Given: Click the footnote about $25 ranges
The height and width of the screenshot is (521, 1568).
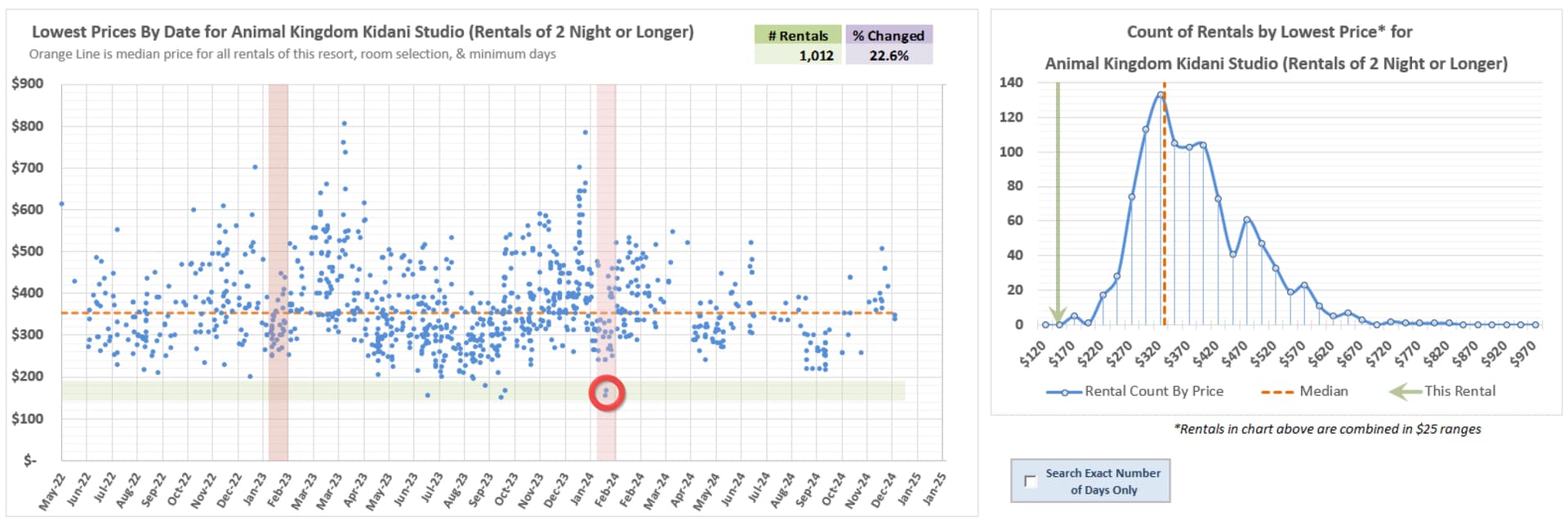Looking at the screenshot, I should click(1327, 429).
